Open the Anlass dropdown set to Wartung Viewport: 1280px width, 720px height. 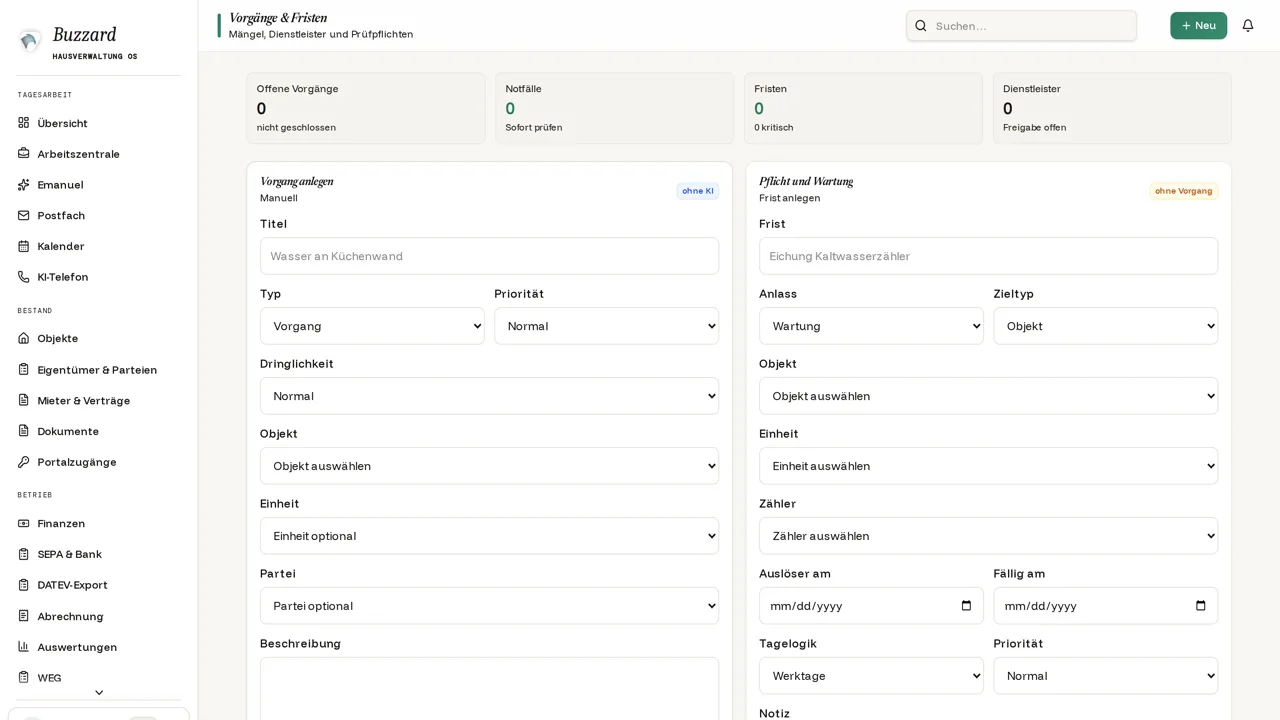(x=871, y=326)
